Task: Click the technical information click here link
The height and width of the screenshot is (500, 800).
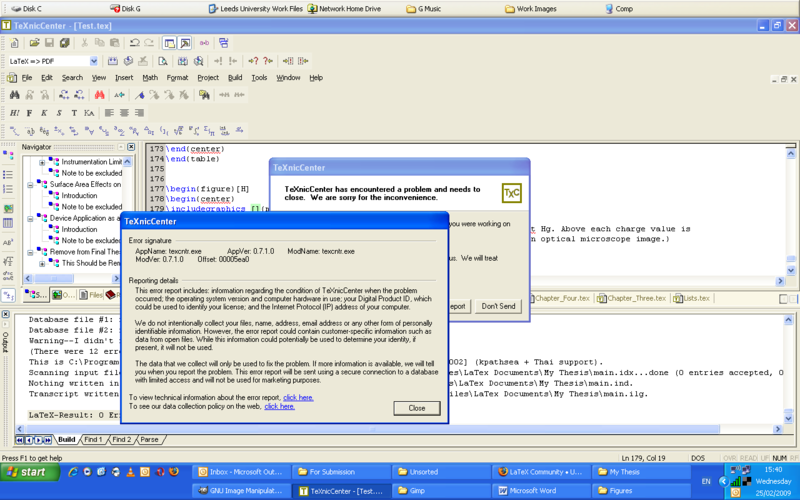Action: [x=298, y=397]
